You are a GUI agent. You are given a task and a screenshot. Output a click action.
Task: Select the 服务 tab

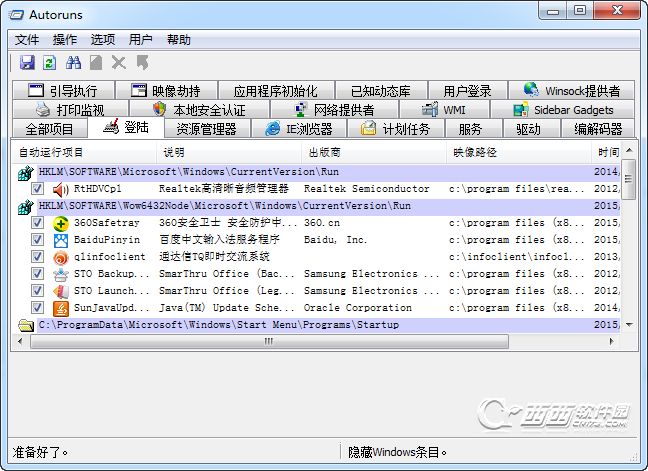(x=474, y=129)
